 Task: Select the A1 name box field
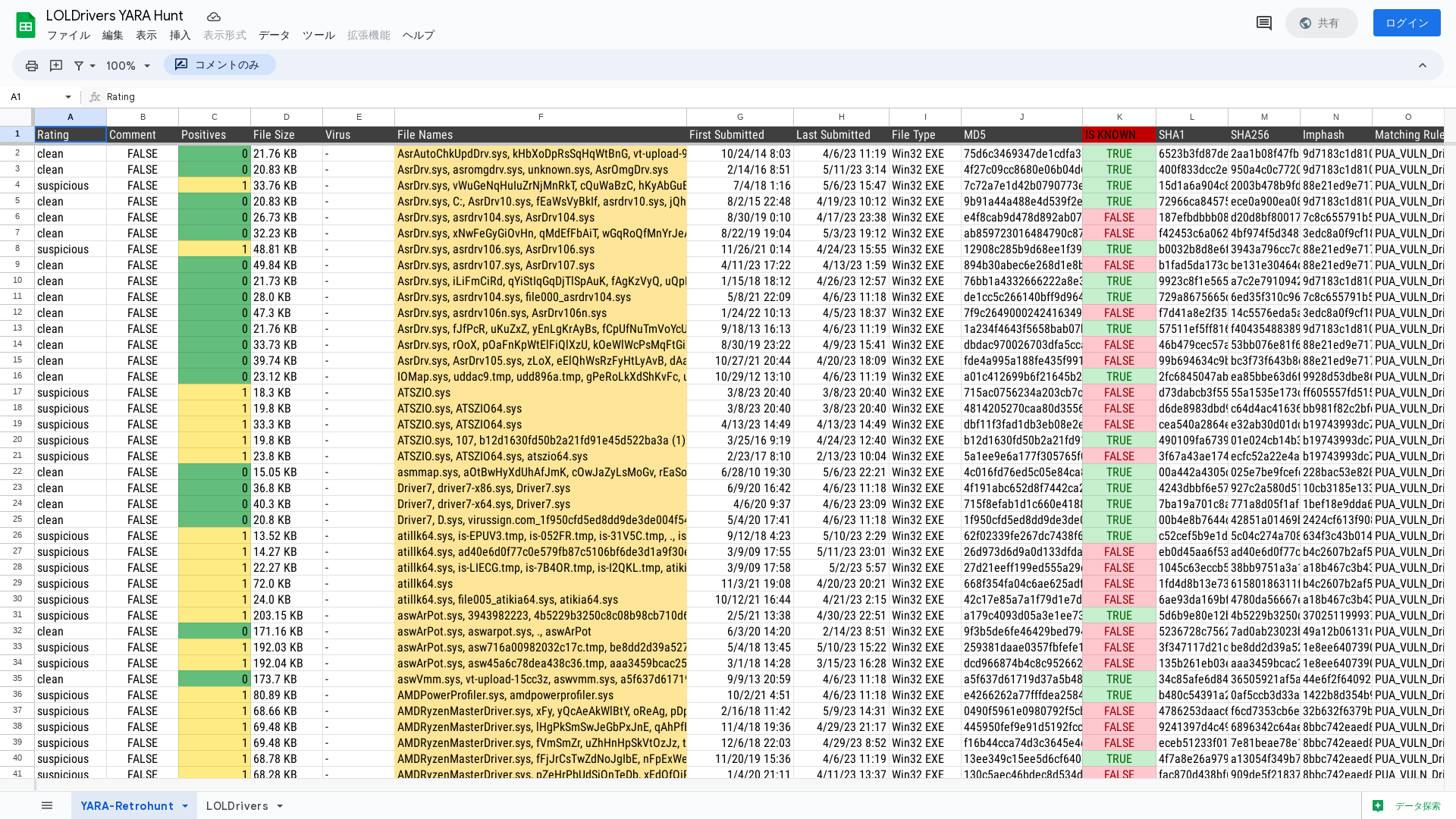pos(33,97)
